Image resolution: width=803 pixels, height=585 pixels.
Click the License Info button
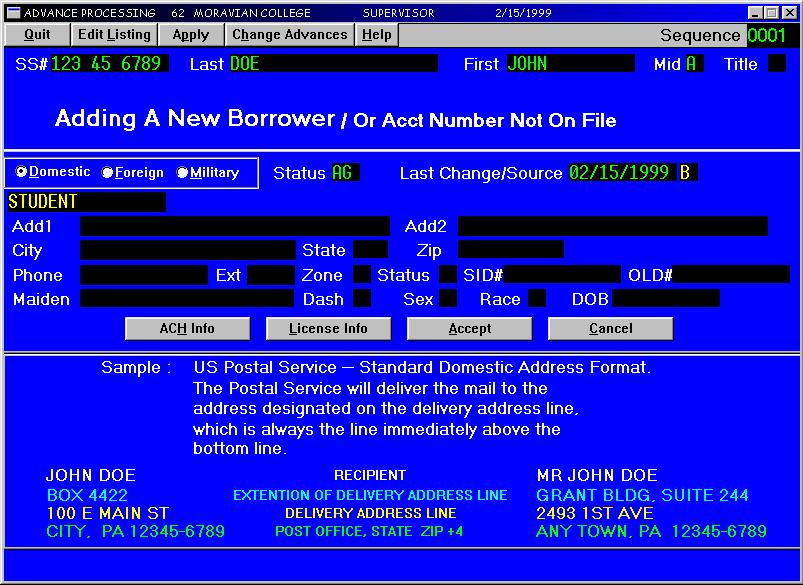click(x=328, y=328)
